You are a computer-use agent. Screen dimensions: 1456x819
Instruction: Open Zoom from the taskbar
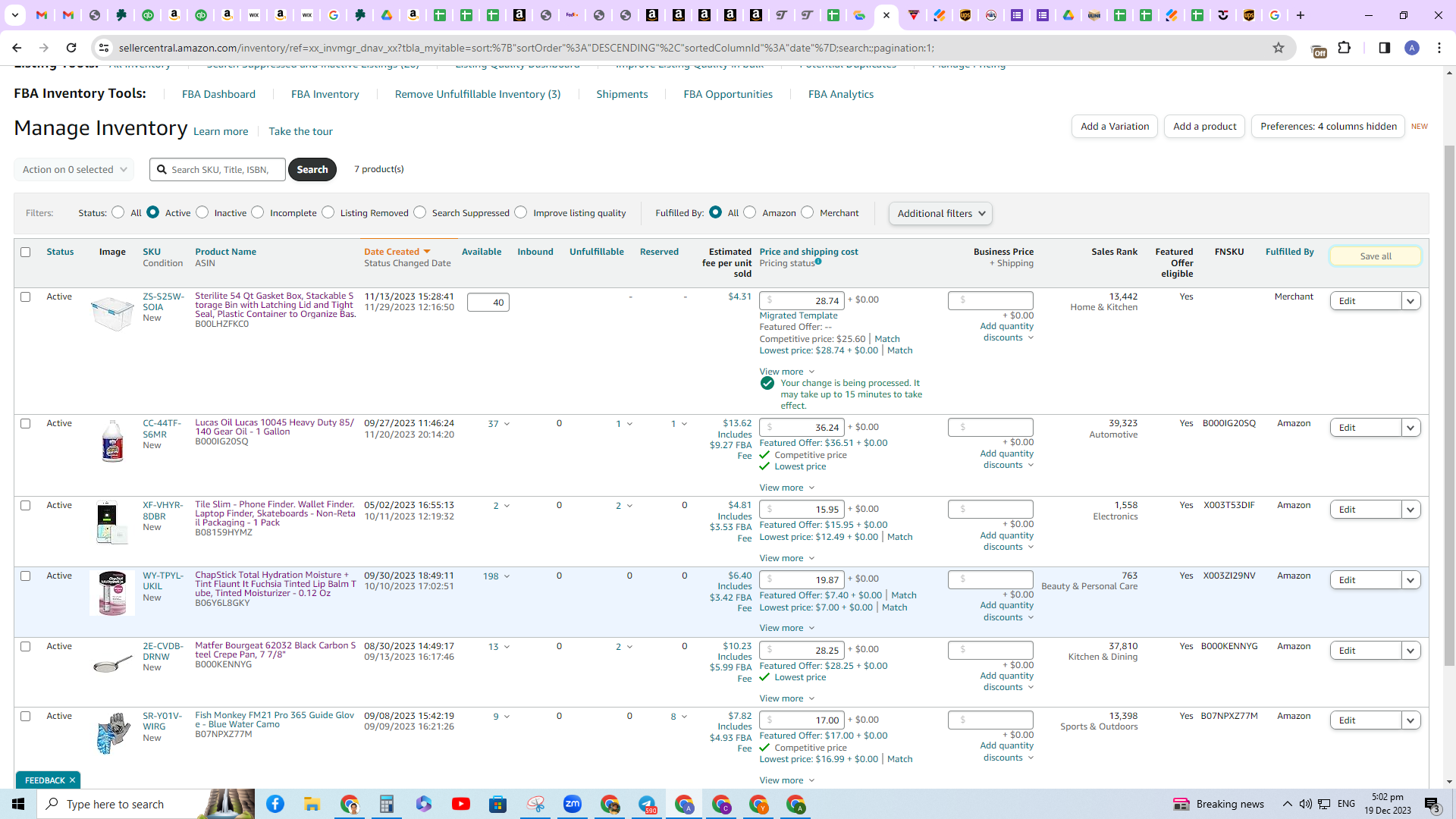[x=573, y=804]
